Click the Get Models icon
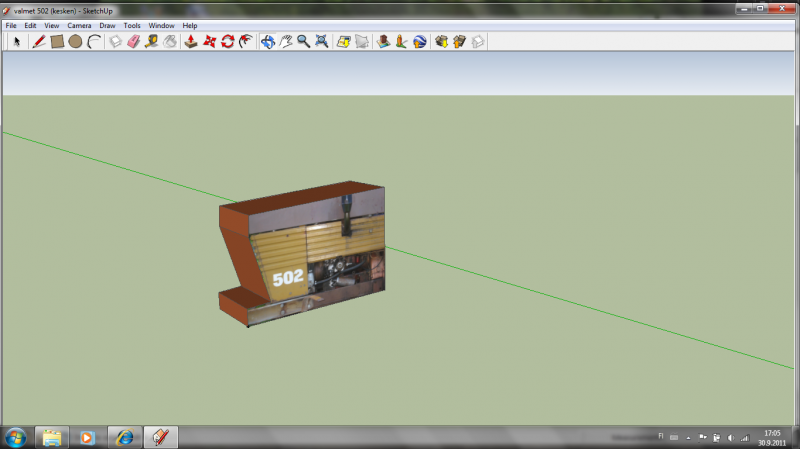This screenshot has height=449, width=800. point(441,41)
